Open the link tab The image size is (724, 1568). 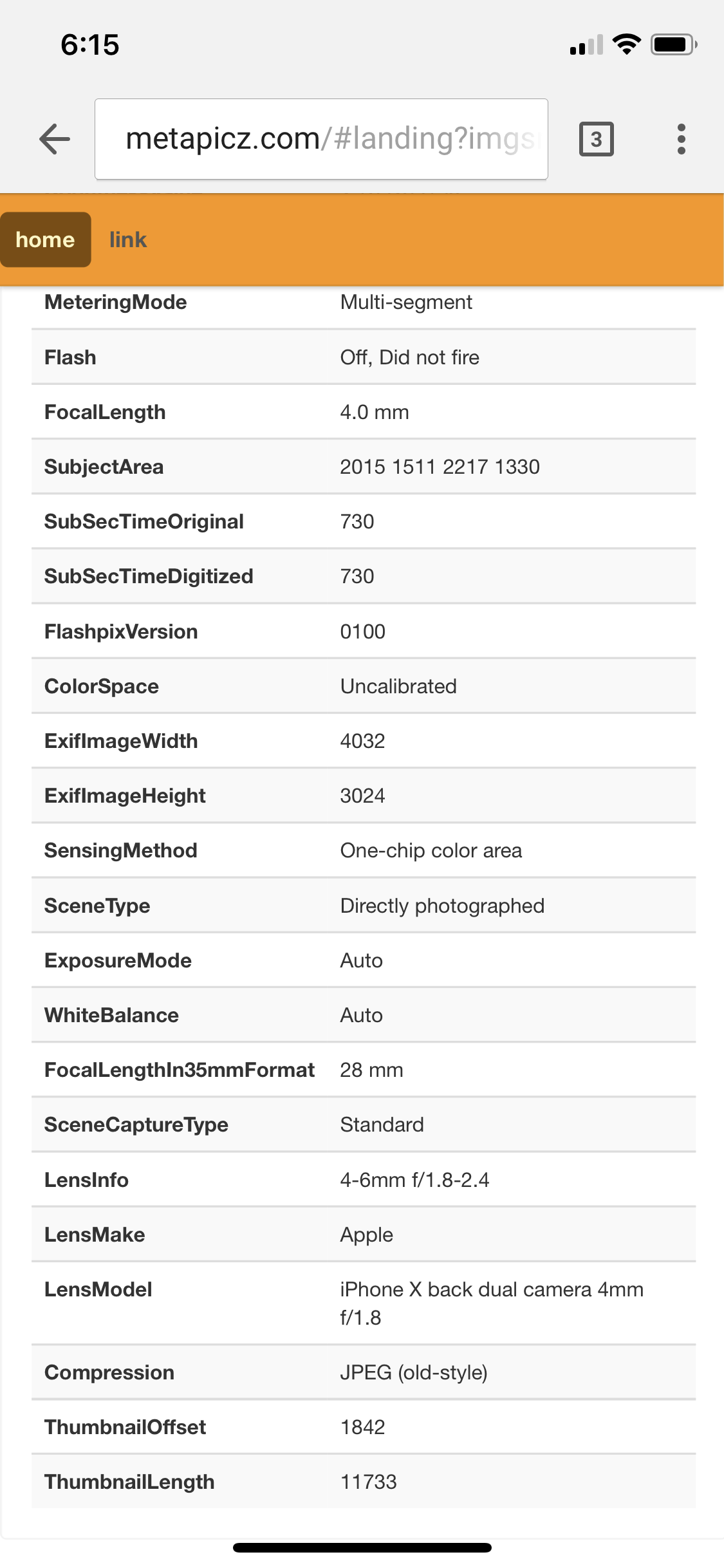pyautogui.click(x=128, y=239)
